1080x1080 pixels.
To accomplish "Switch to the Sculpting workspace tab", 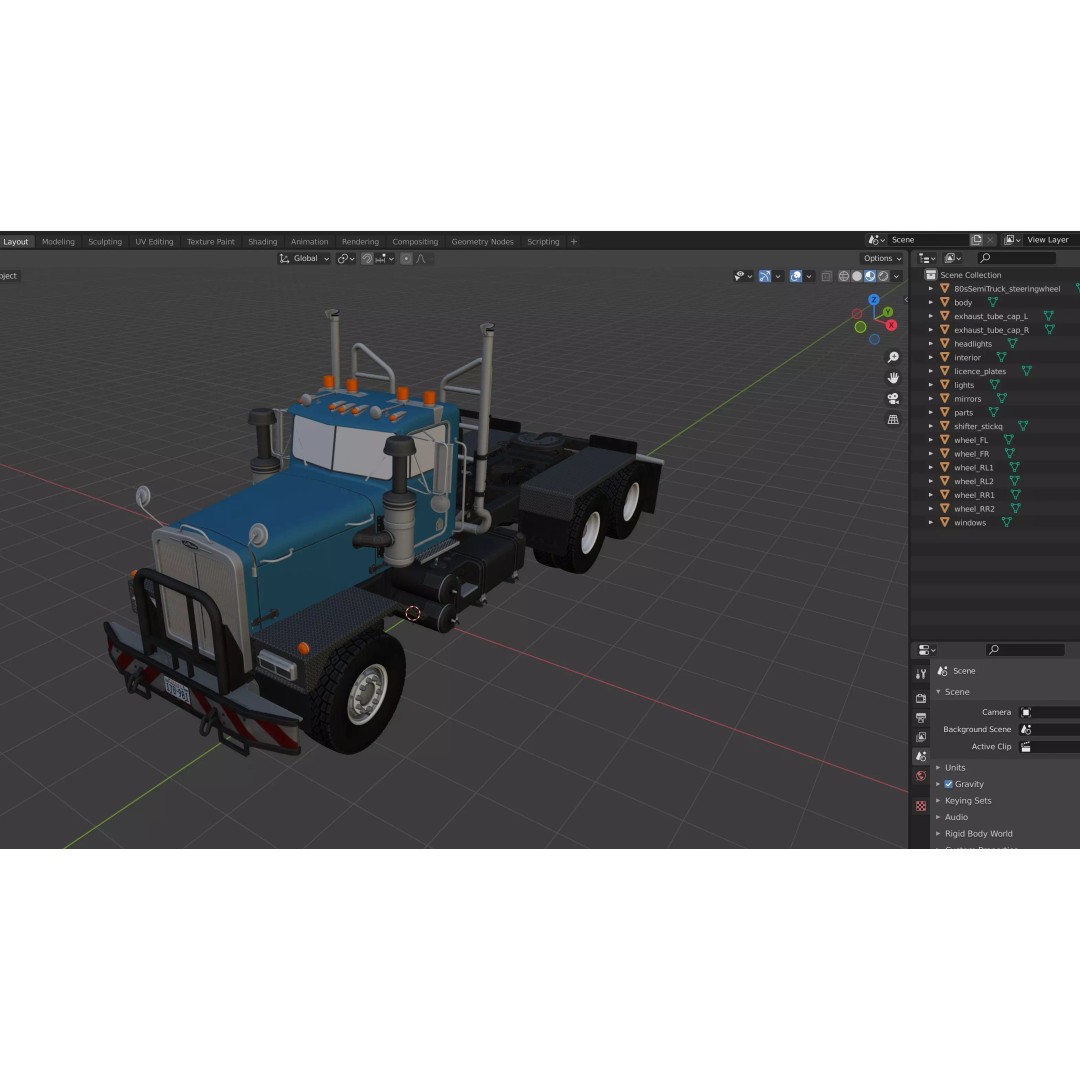I will (x=105, y=242).
